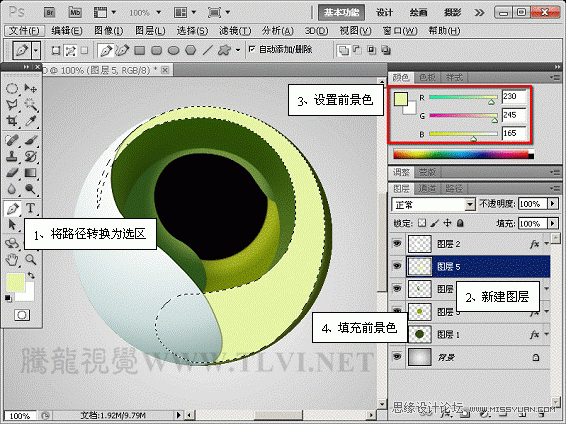Open Color panel options menu
The image size is (566, 424).
tap(554, 77)
